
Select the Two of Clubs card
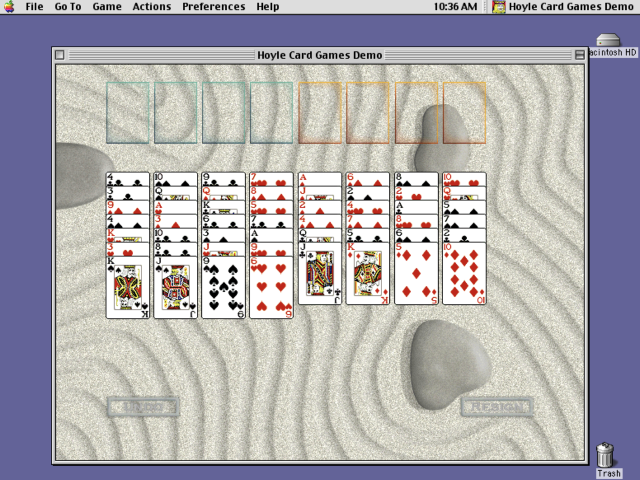coord(464,236)
